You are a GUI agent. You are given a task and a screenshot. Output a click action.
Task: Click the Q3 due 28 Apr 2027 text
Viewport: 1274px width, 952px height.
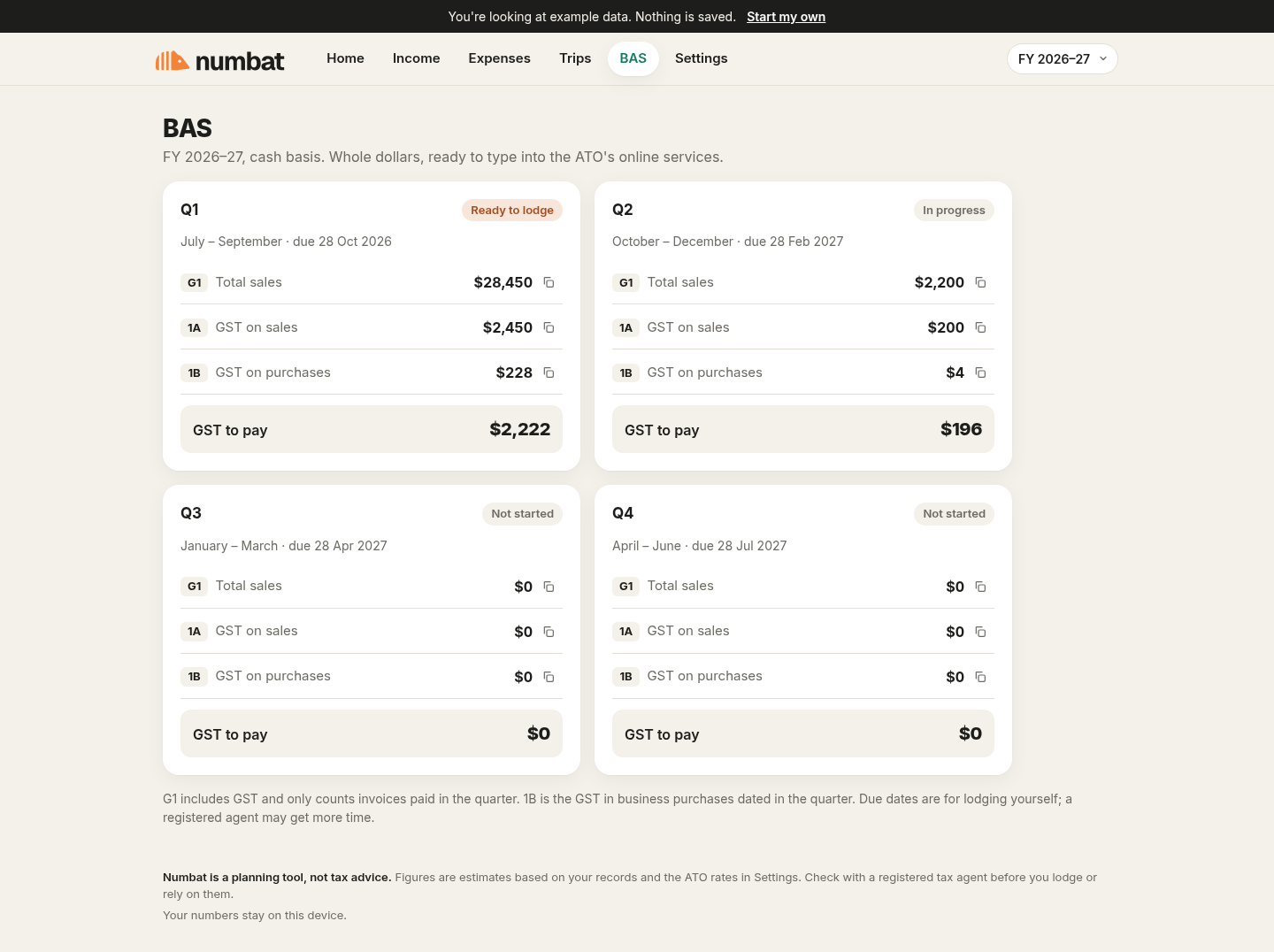pos(338,546)
